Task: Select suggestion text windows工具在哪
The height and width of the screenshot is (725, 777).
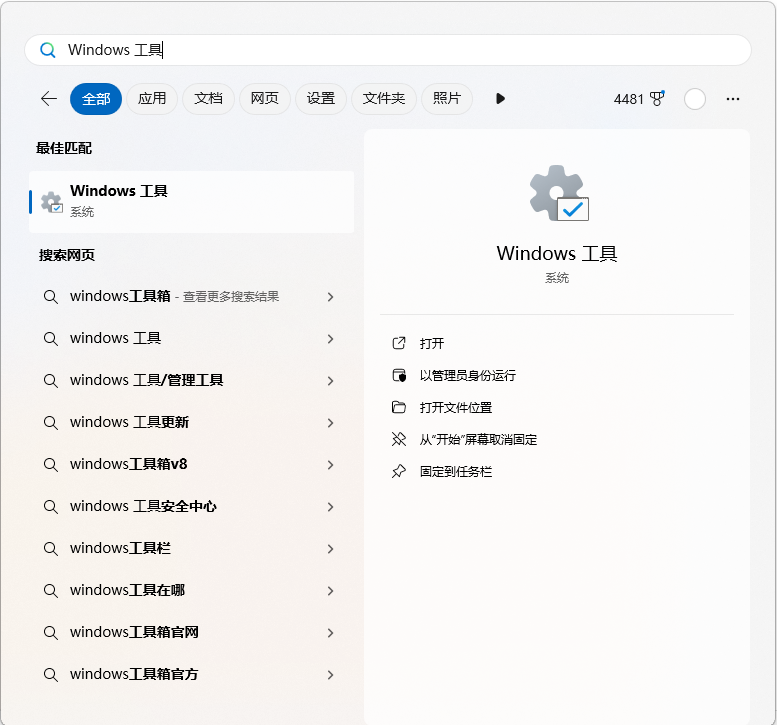Action: click(127, 590)
